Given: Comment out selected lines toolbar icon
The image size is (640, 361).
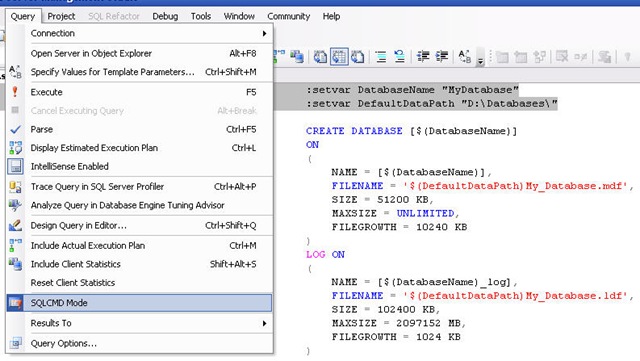Looking at the screenshot, I should (x=381, y=57).
